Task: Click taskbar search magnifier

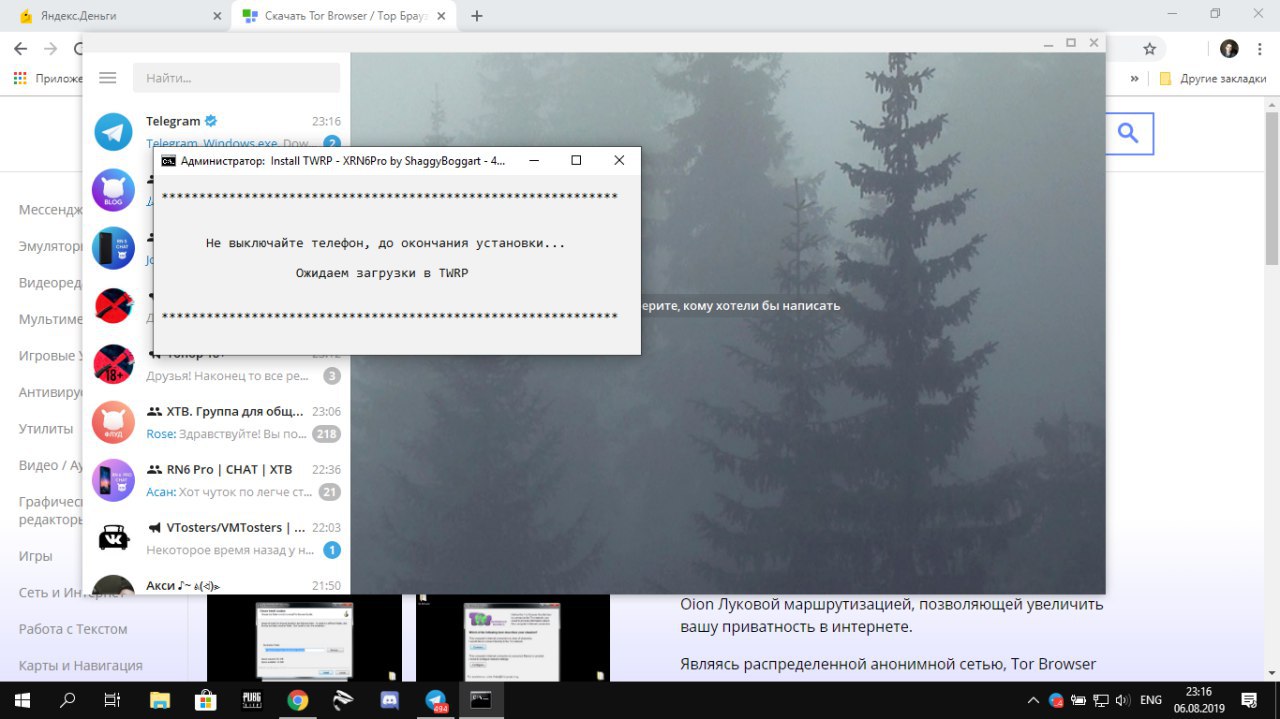Action: pos(68,700)
